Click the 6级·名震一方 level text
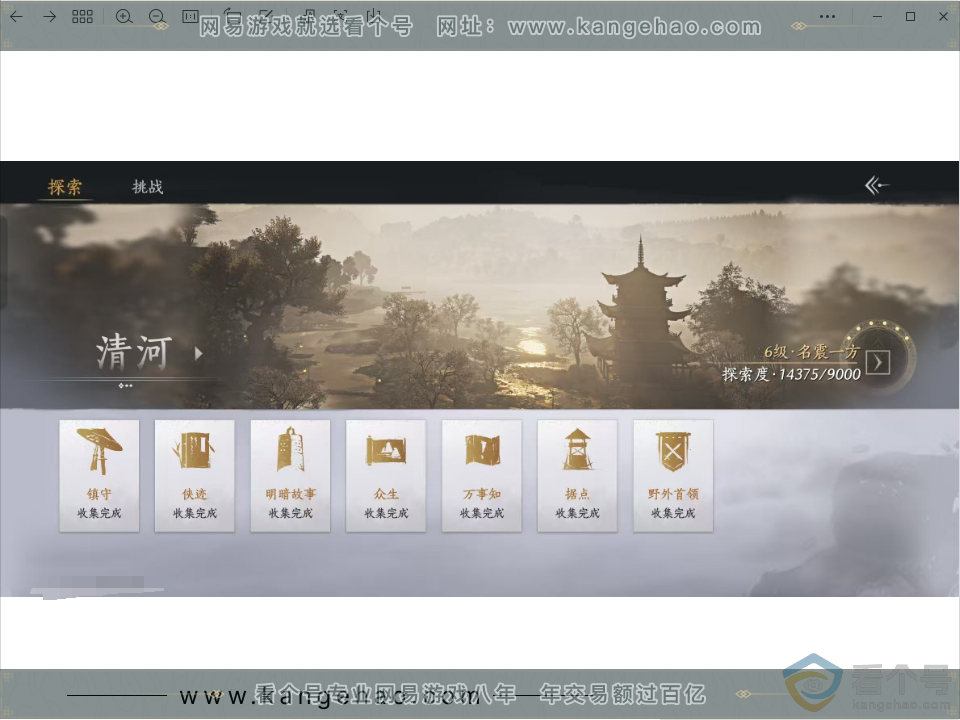Viewport: 960px width, 720px height. point(812,352)
